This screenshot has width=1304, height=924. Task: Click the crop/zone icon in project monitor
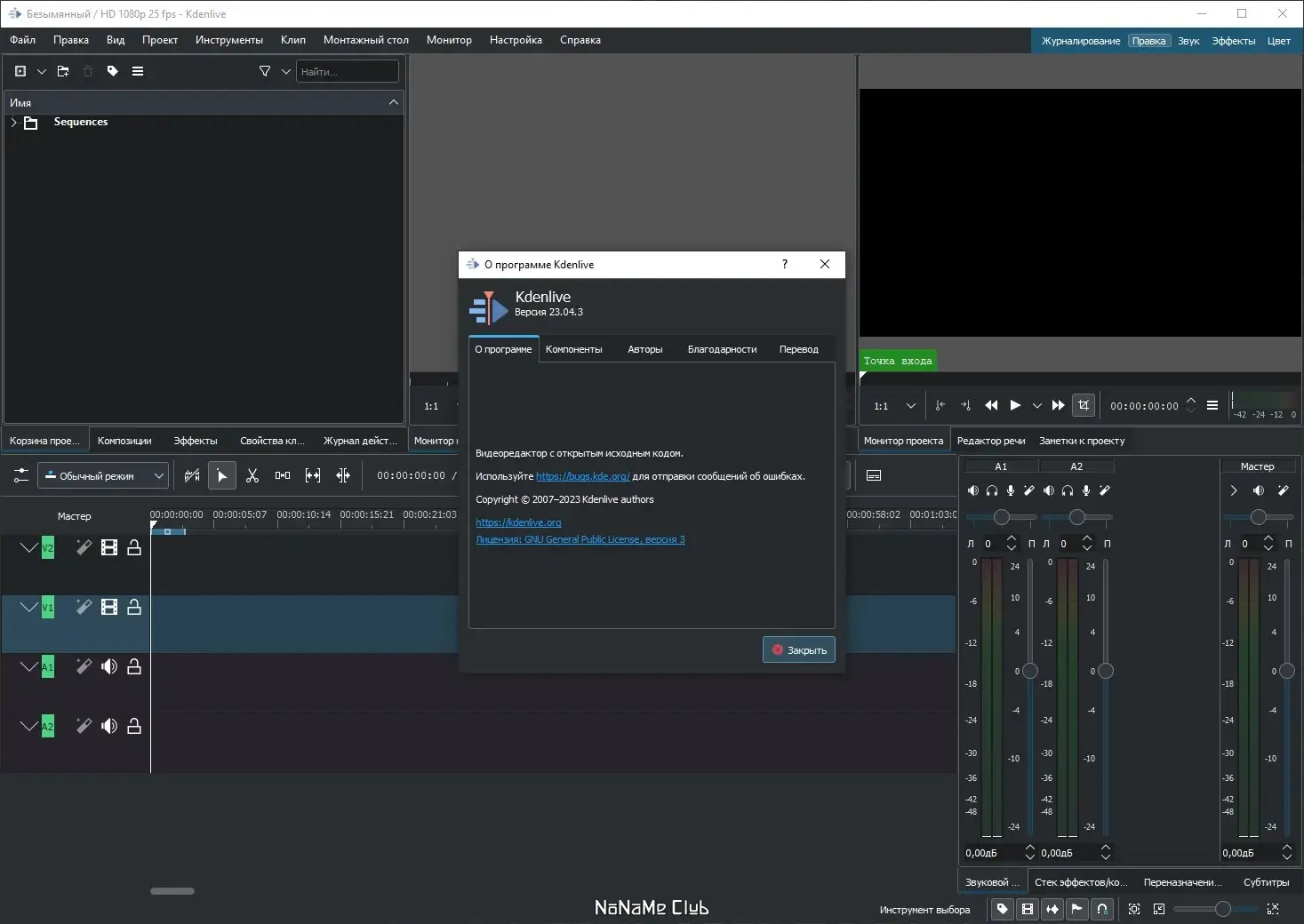(1083, 405)
